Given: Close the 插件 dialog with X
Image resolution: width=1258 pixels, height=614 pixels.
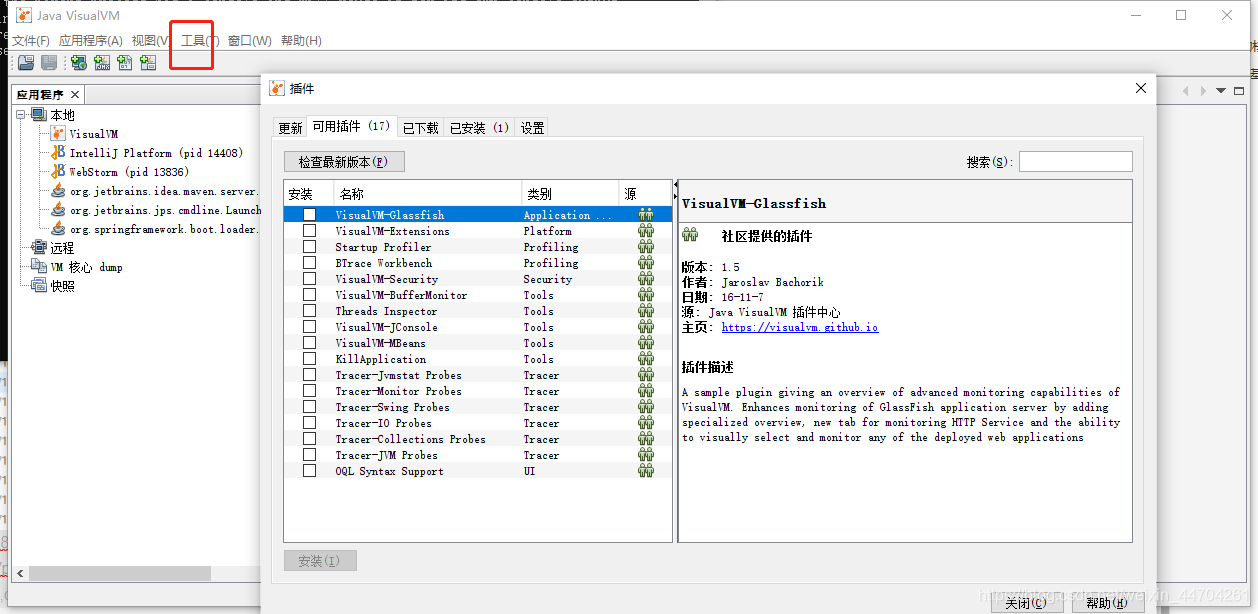Looking at the screenshot, I should (x=1141, y=88).
